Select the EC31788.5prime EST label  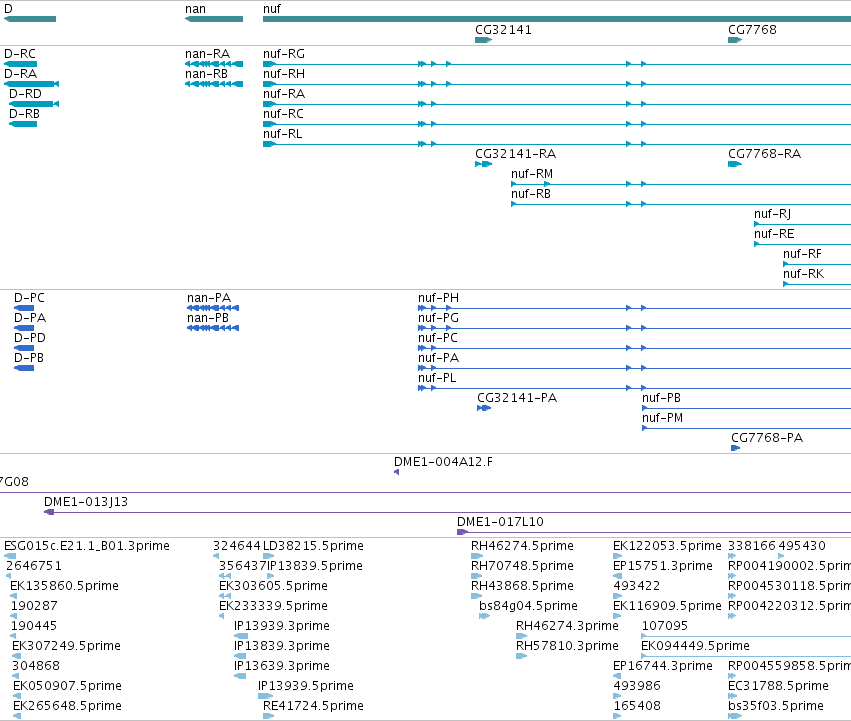[778, 686]
